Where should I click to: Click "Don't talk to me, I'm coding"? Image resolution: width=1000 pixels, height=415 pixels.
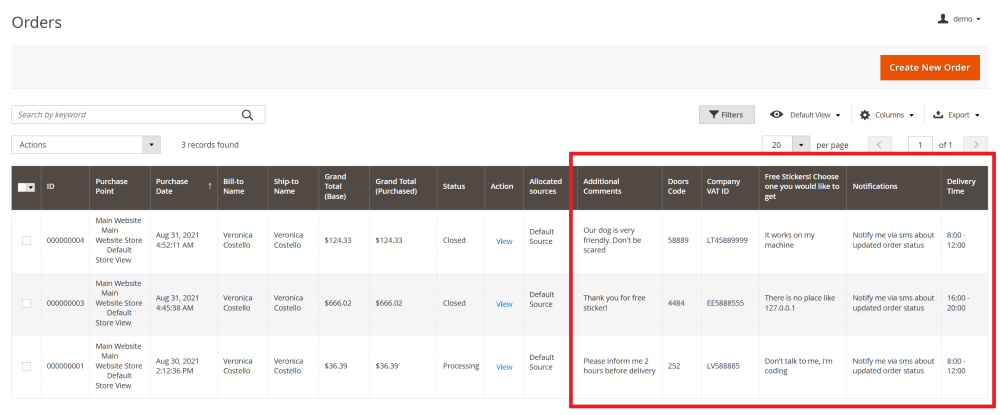pos(798,367)
